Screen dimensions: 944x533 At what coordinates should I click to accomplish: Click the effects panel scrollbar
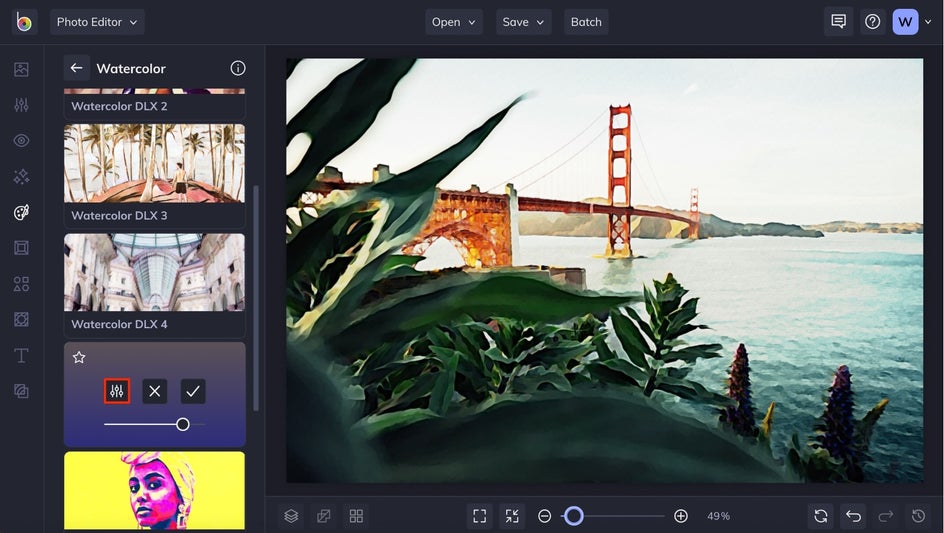click(x=256, y=298)
